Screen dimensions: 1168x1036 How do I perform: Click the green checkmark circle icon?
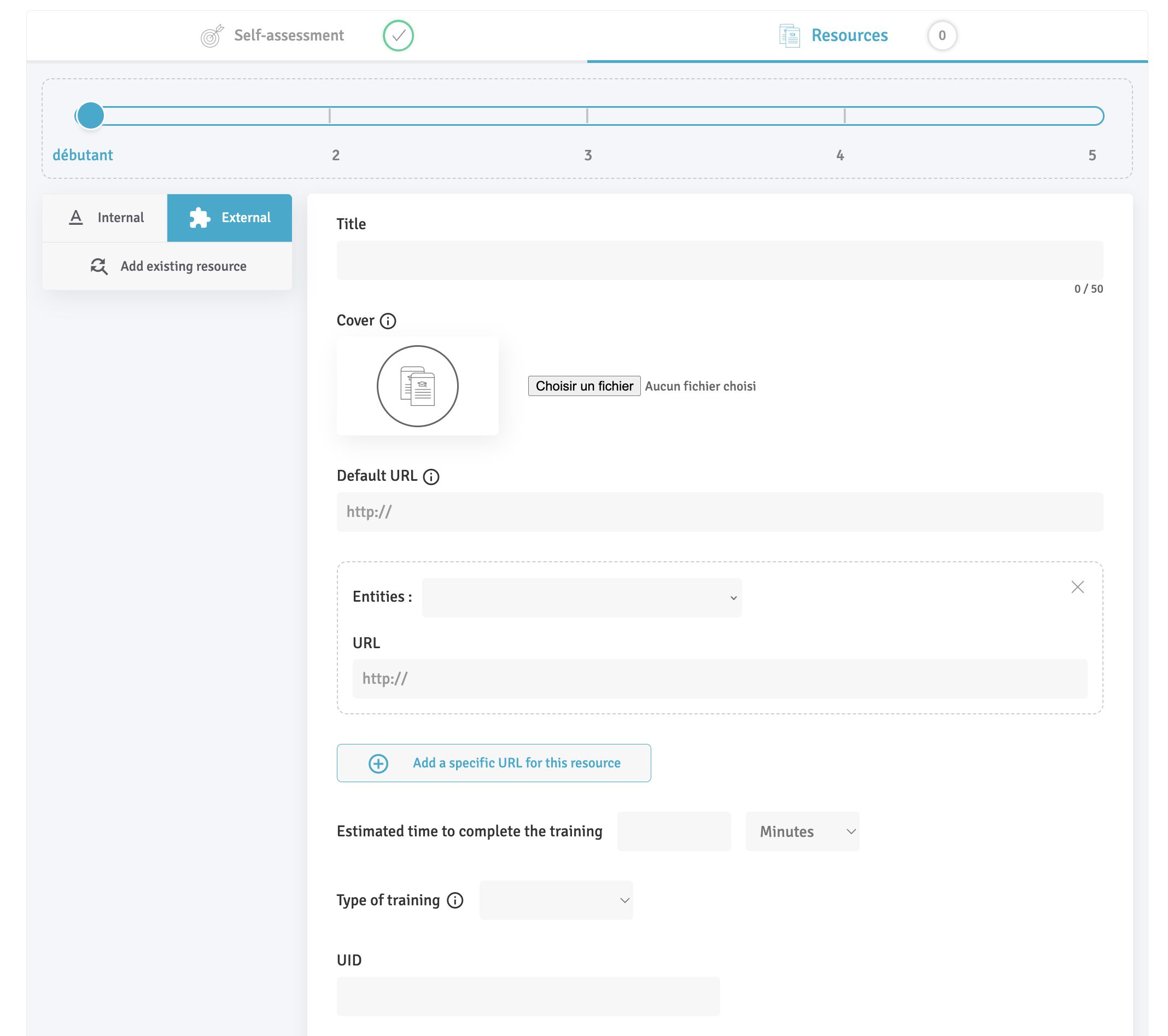(x=398, y=36)
